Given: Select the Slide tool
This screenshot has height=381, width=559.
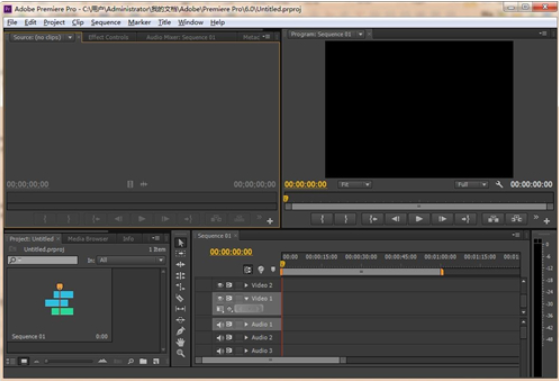Looking at the screenshot, I should coord(180,320).
